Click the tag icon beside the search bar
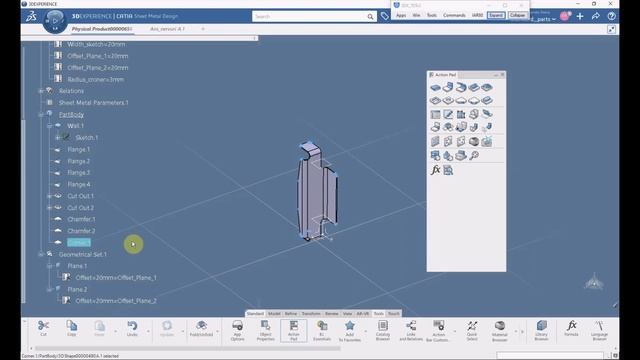The height and width of the screenshot is (360, 640). (384, 16)
